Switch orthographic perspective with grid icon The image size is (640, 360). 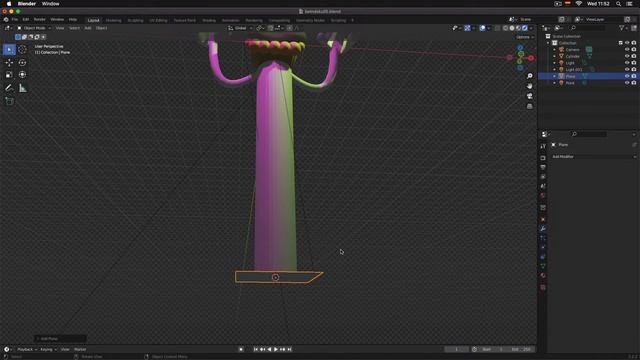click(529, 106)
